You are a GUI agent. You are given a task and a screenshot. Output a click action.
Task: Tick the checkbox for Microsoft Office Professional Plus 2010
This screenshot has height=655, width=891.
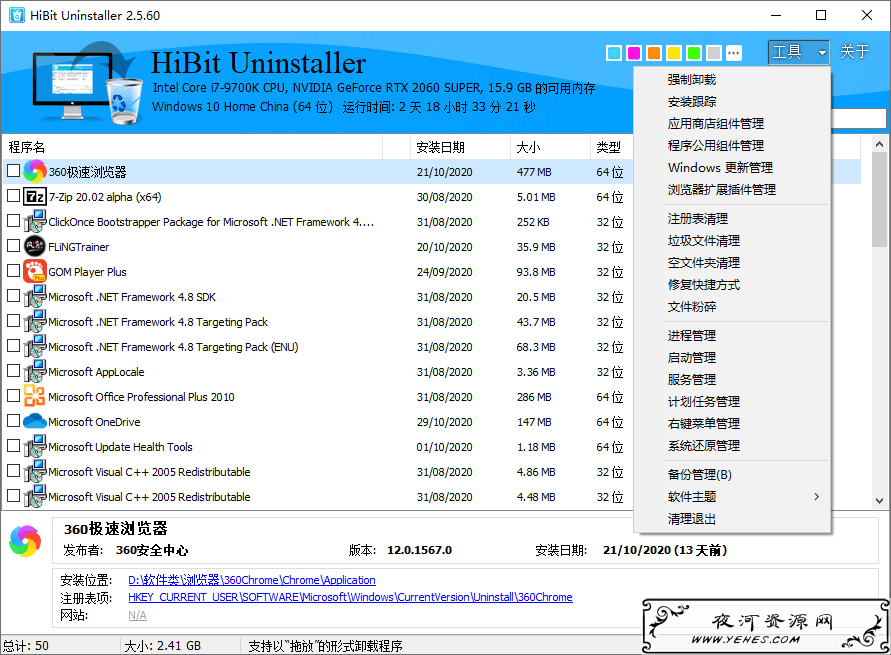tap(13, 396)
